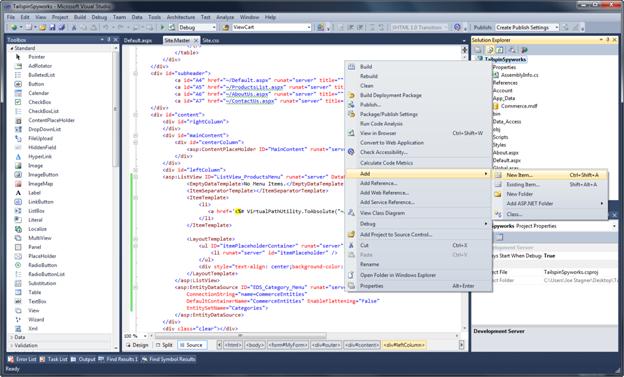Open the Analyze menu
This screenshot has height=377, width=624.
tap(225, 17)
